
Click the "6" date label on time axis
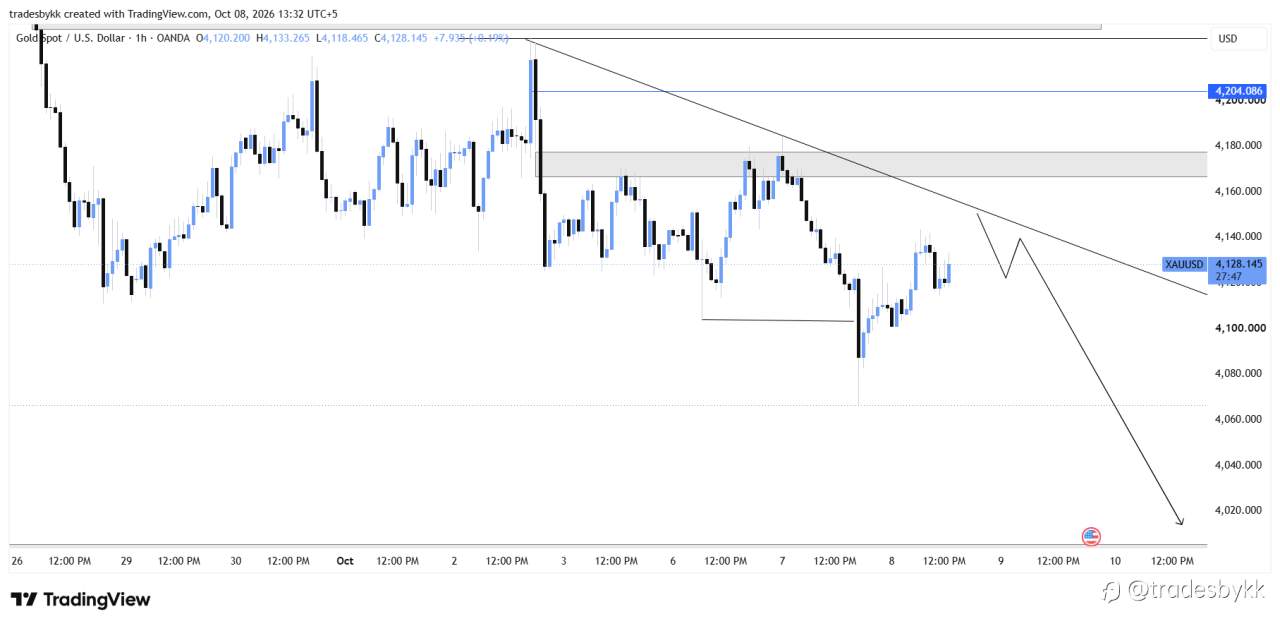(x=673, y=561)
